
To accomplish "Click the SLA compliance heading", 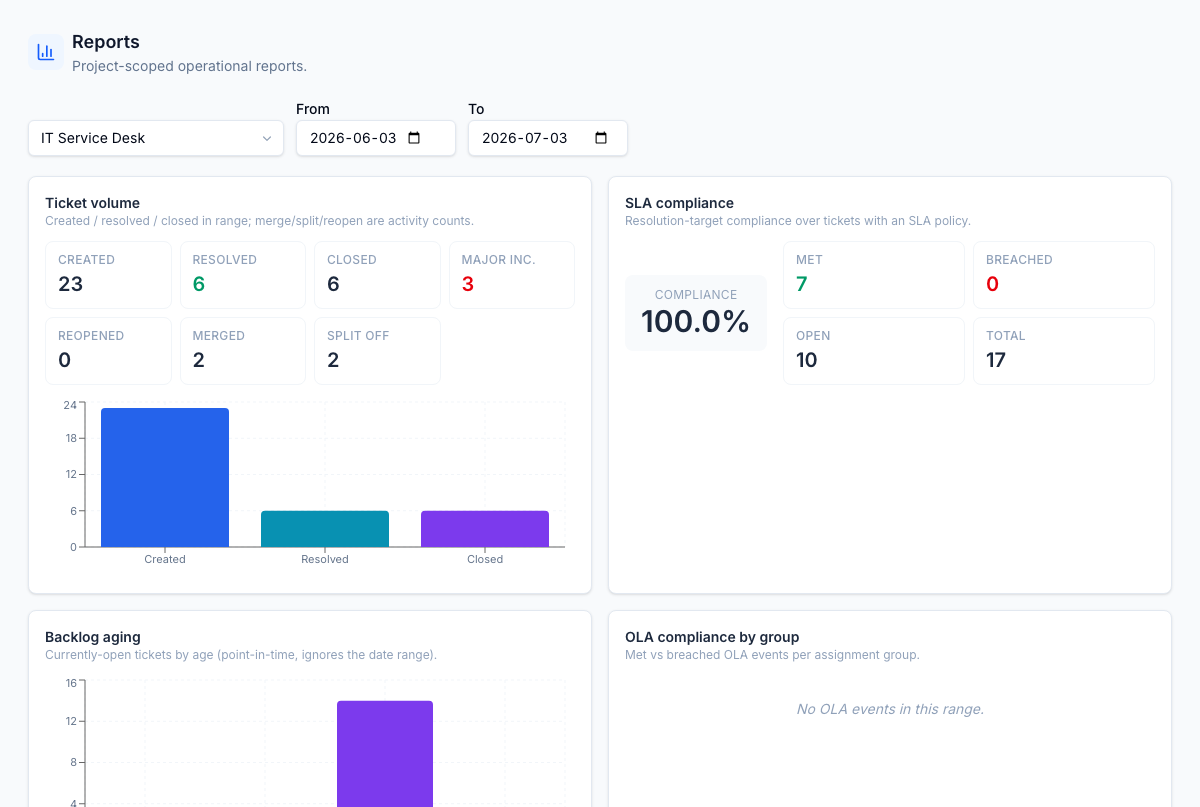I will [680, 203].
